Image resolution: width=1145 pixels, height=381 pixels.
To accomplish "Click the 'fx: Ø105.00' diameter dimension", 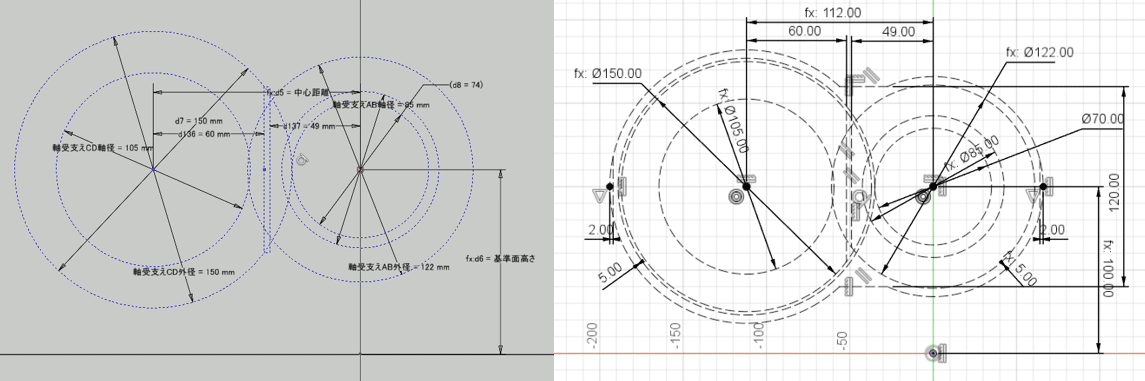I will click(732, 120).
